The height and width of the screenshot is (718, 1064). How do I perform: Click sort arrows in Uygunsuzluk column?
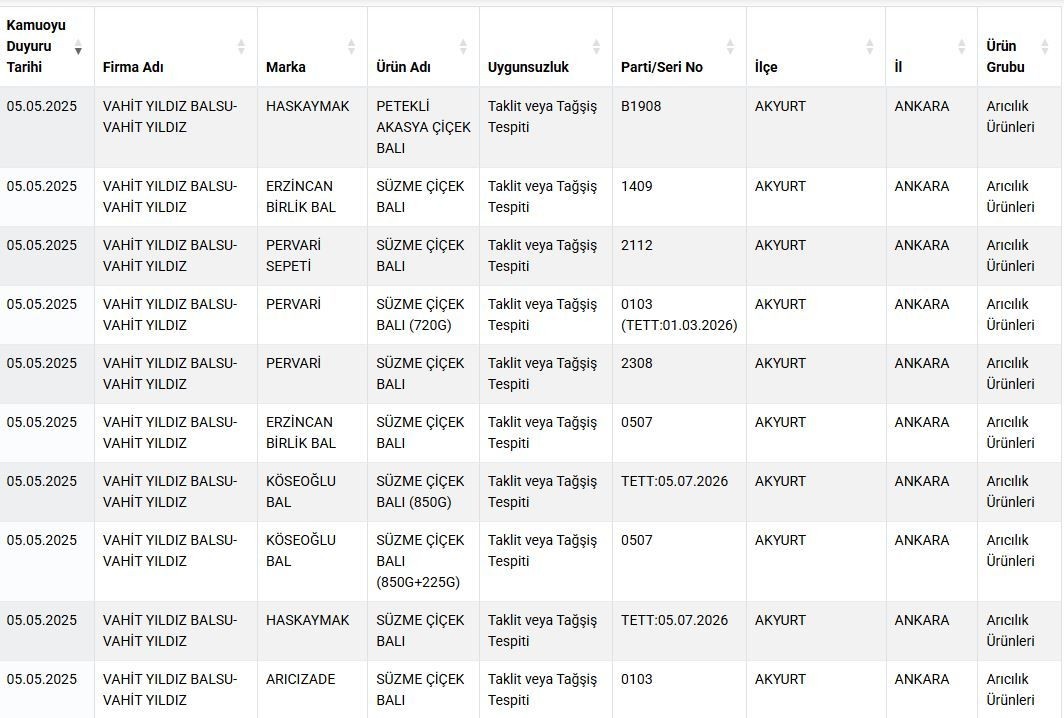(x=596, y=47)
